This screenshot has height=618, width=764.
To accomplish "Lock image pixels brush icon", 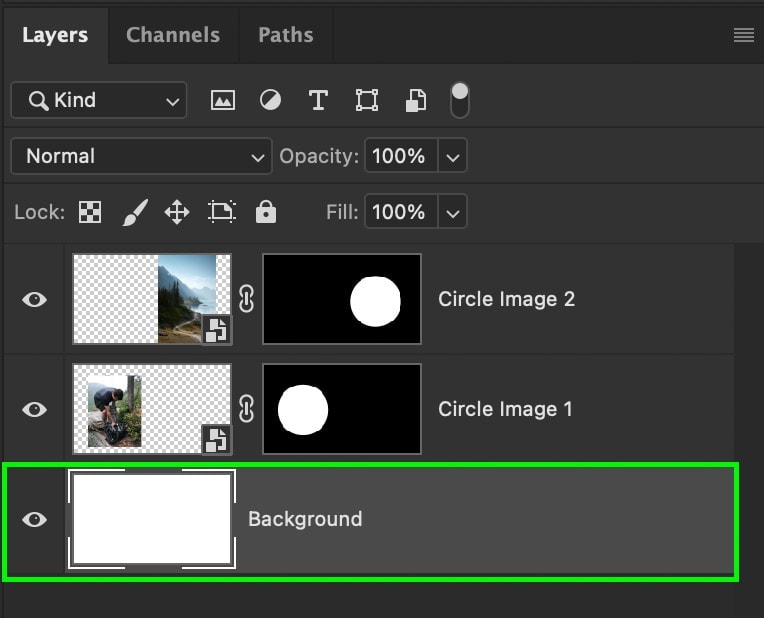I will tap(134, 212).
